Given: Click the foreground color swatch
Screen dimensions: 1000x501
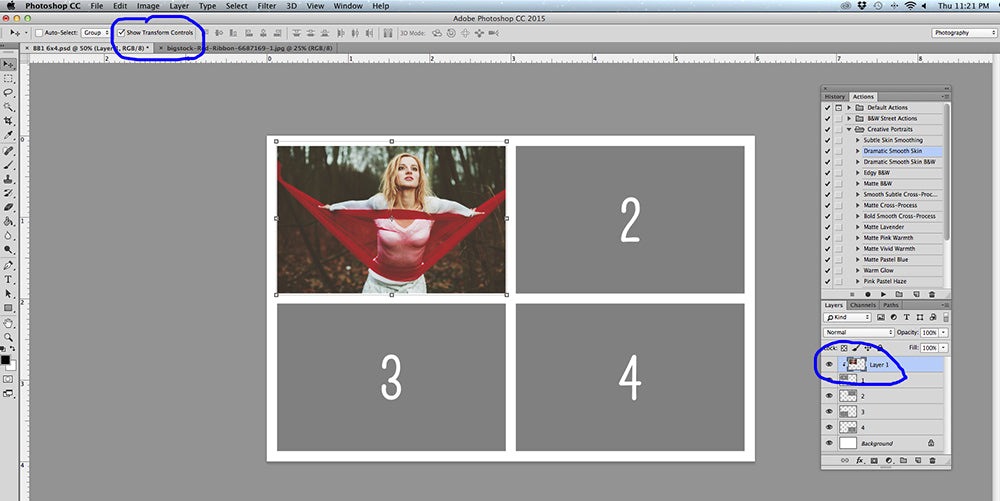Looking at the screenshot, I should [5, 360].
